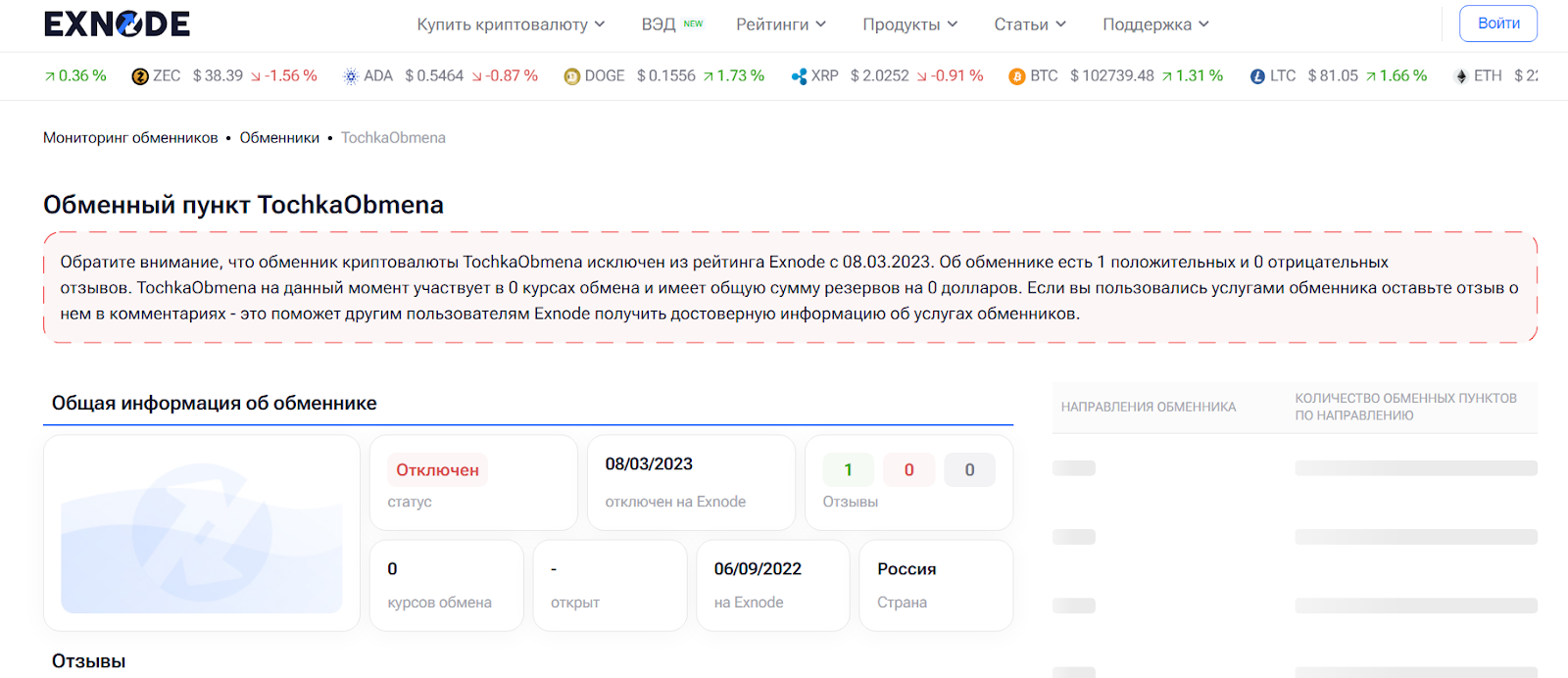The image size is (1568, 678).
Task: Open the Мониторинг обменников breadcrumb link
Action: click(x=130, y=138)
